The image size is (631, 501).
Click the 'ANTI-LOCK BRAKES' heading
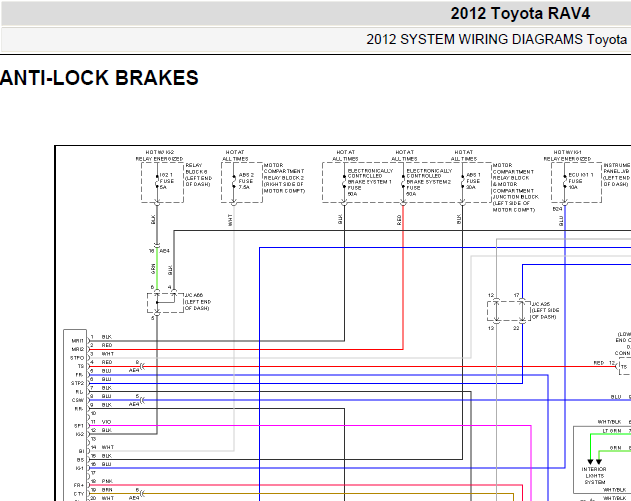click(99, 78)
